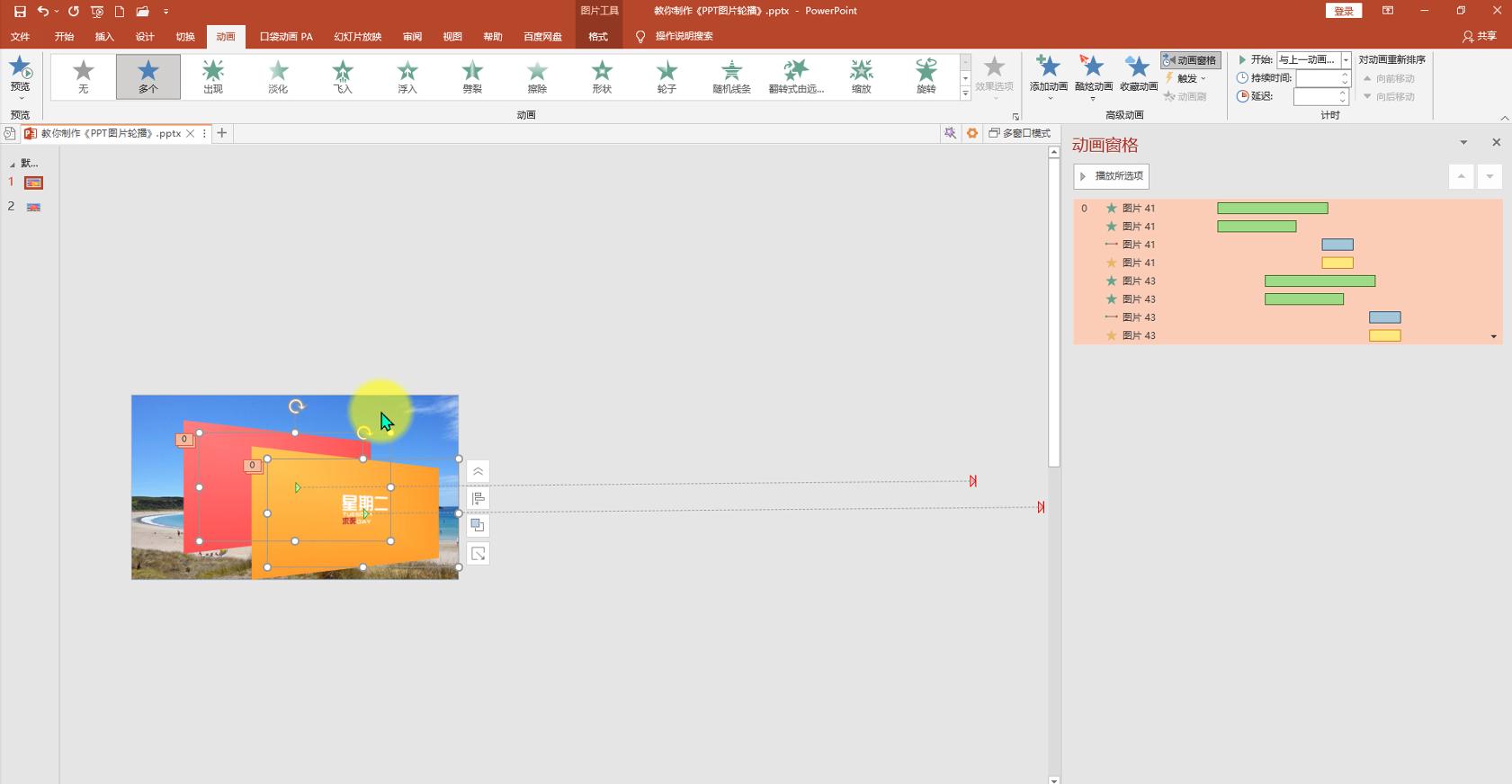Image resolution: width=1512 pixels, height=784 pixels.
Task: Open the 开始 start timing dropdown
Action: pyautogui.click(x=1346, y=60)
